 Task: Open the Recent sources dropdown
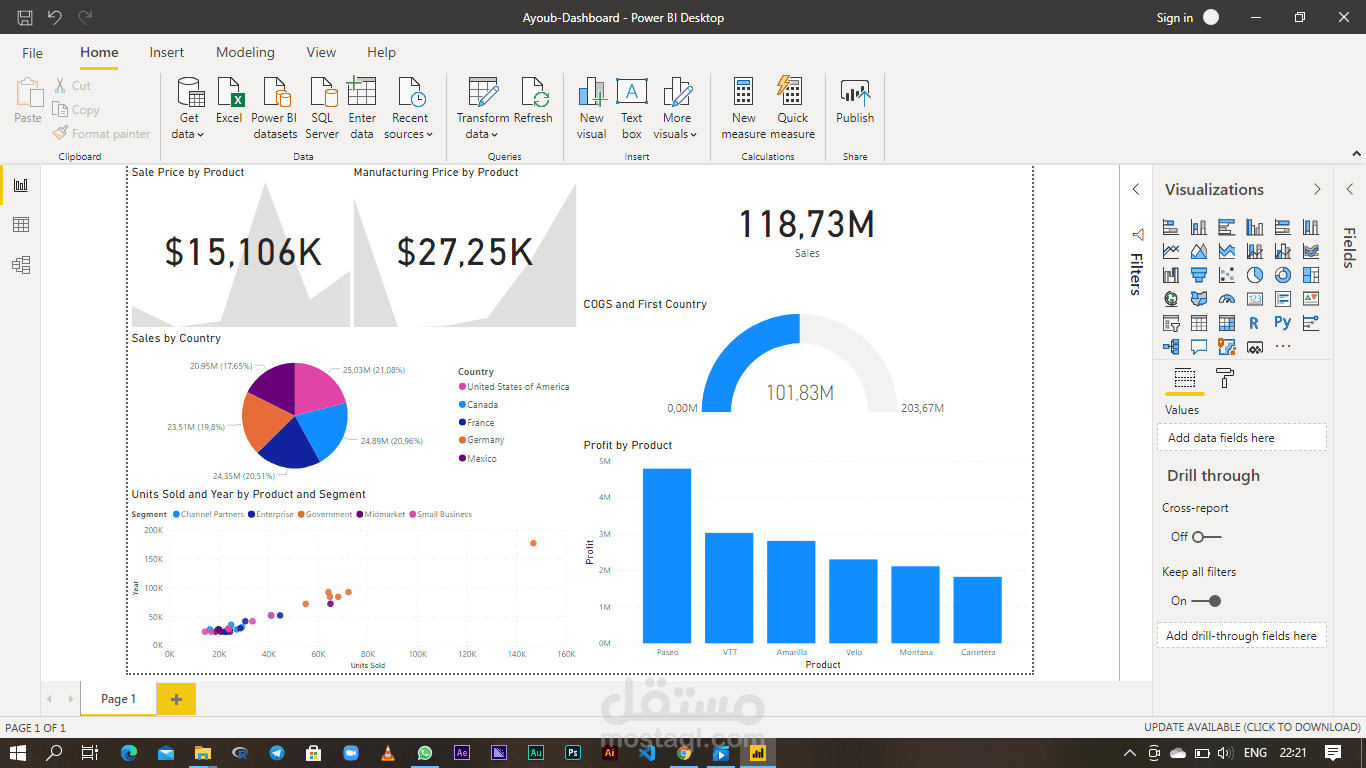point(409,109)
